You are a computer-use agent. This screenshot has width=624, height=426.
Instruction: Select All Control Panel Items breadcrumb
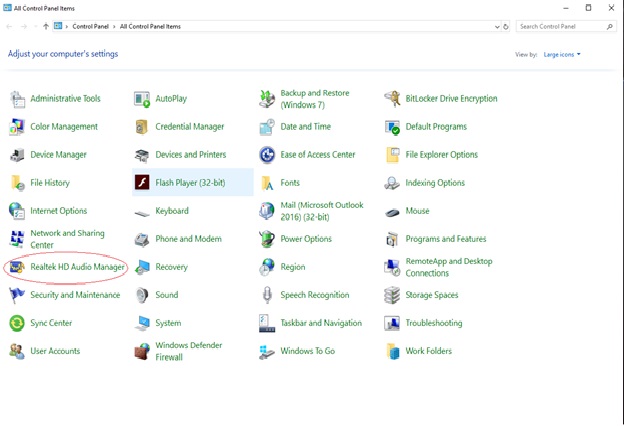pos(150,26)
